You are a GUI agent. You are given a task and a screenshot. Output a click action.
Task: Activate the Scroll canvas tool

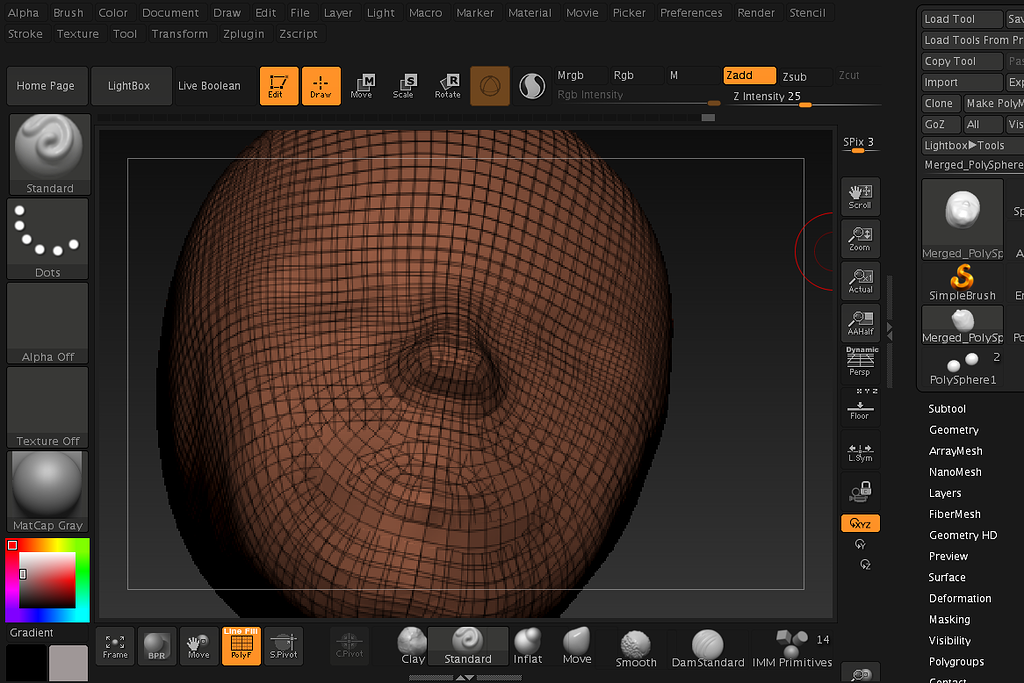860,195
